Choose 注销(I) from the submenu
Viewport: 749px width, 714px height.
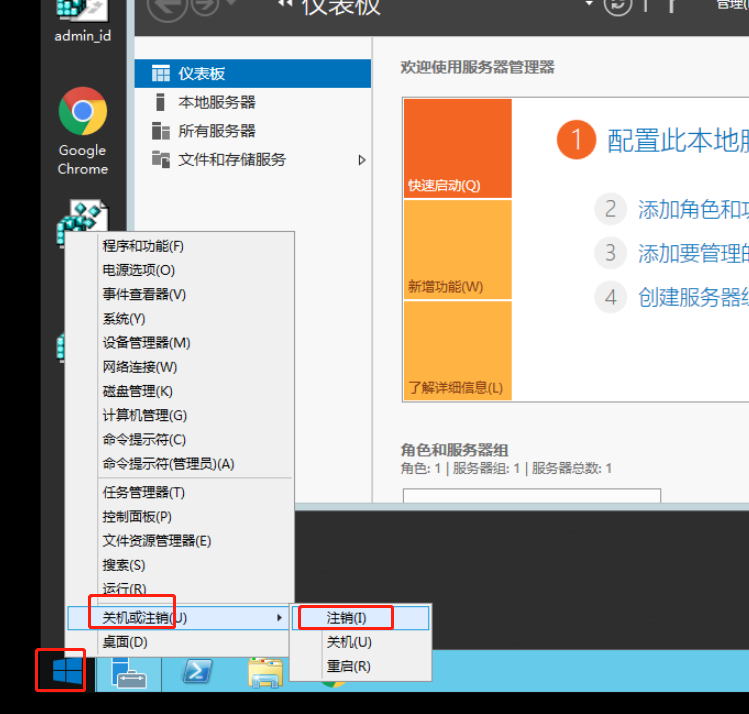click(347, 618)
